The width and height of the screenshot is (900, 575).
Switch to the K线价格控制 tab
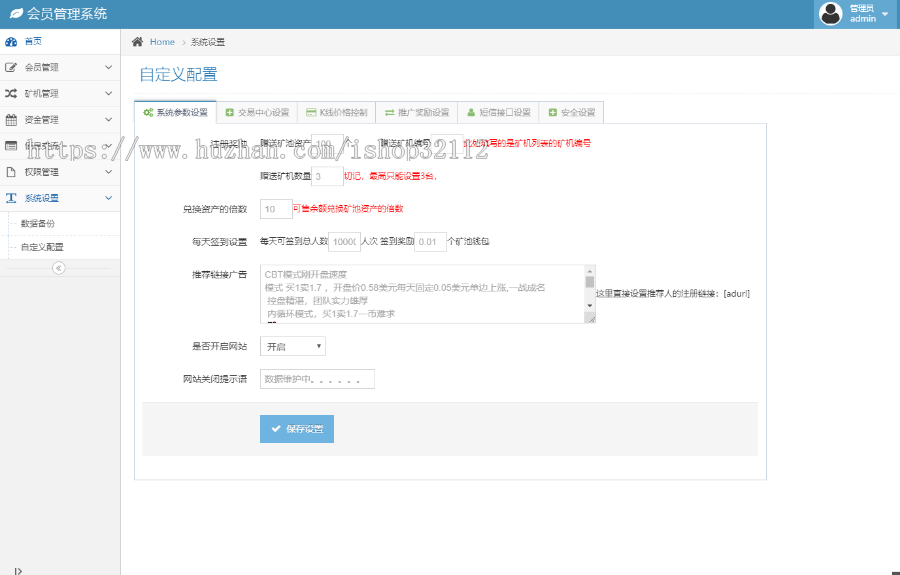click(336, 112)
